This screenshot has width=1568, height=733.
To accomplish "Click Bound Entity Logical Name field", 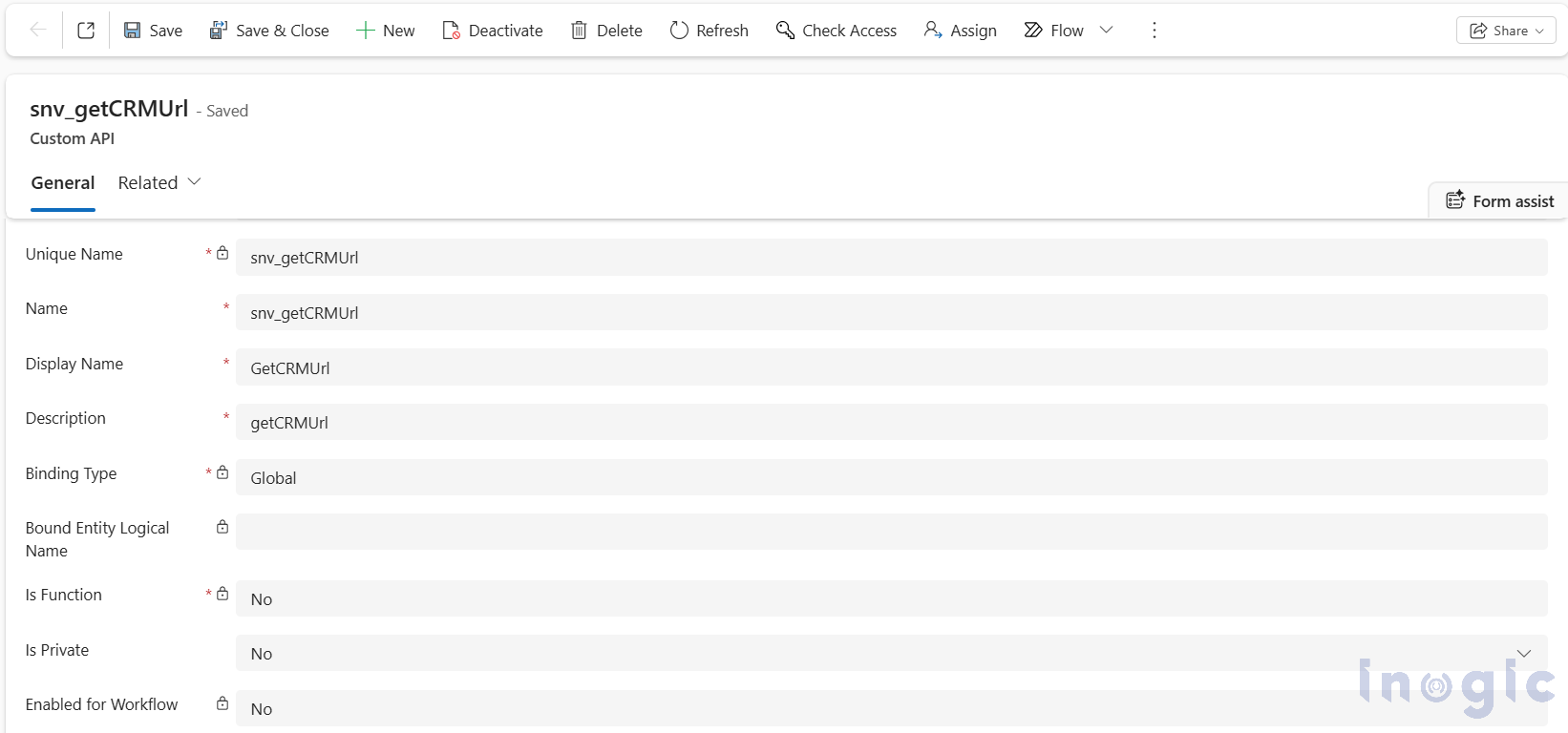I will click(892, 532).
